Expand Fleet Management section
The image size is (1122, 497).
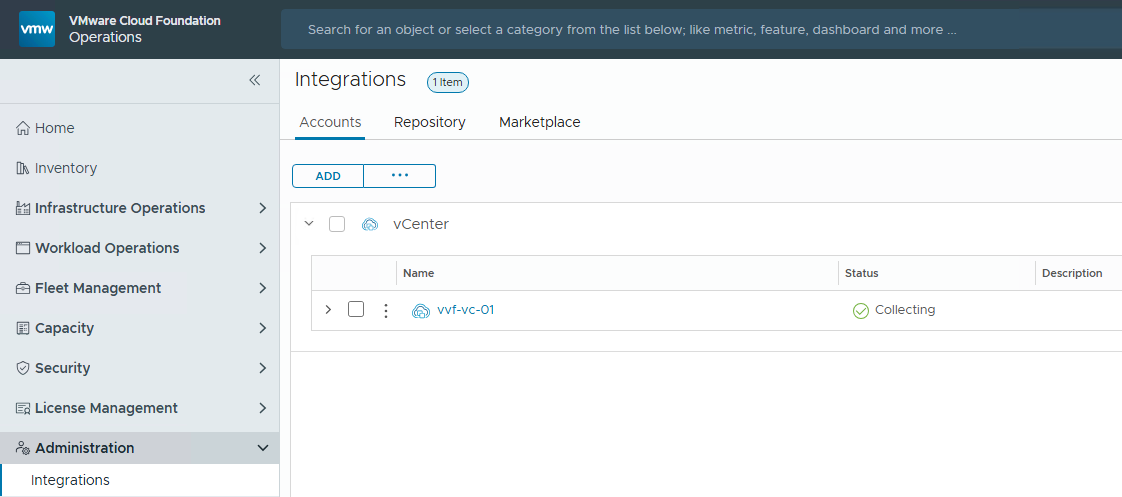(x=262, y=288)
